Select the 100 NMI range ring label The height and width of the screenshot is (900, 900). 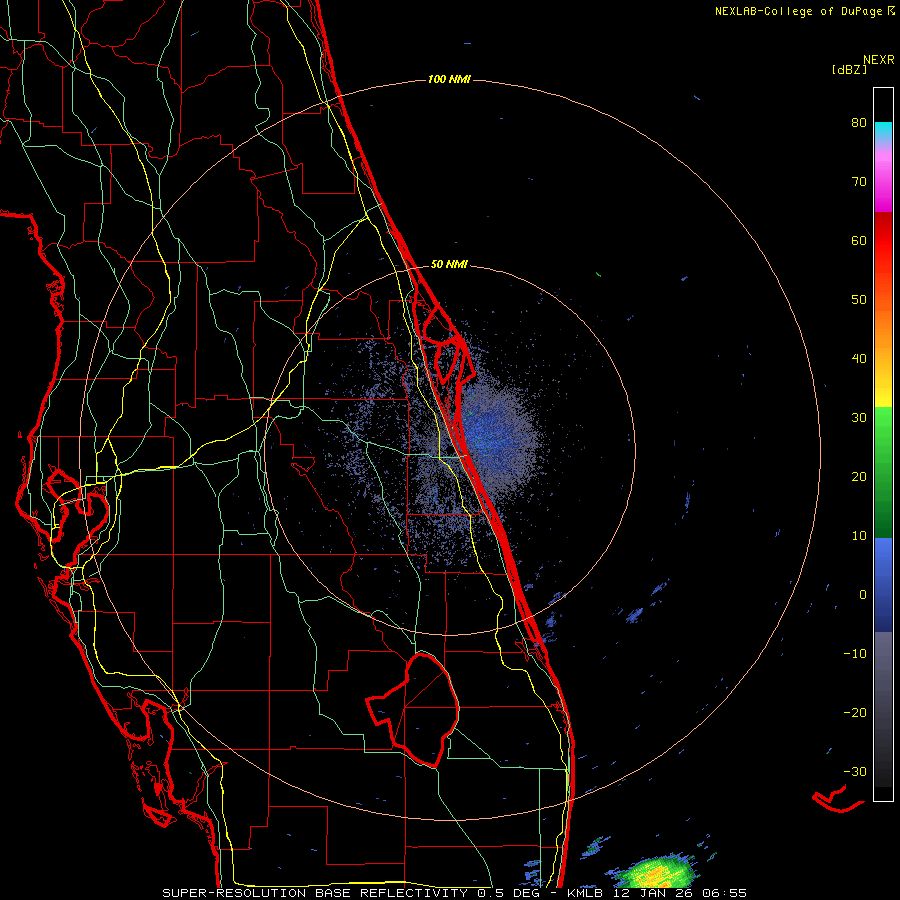pyautogui.click(x=449, y=79)
